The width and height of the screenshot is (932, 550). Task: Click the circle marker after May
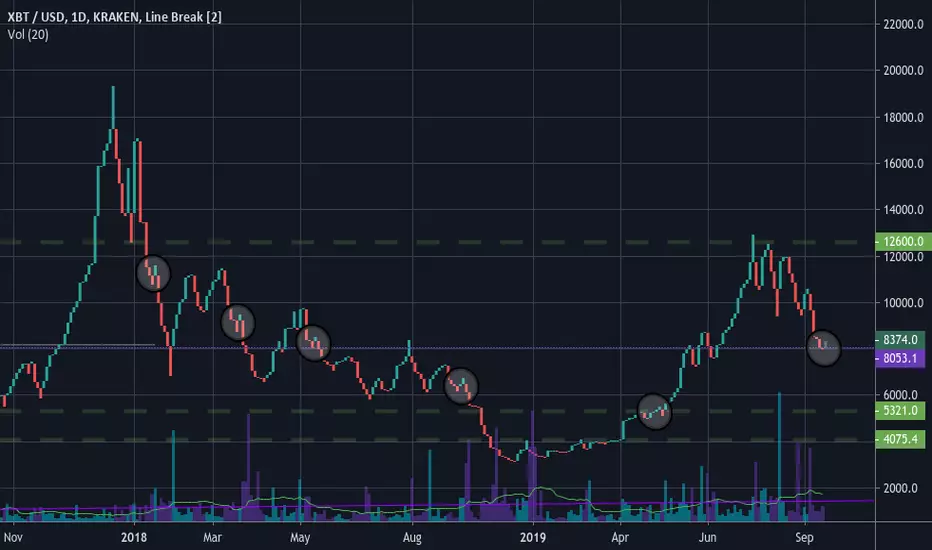coord(313,343)
